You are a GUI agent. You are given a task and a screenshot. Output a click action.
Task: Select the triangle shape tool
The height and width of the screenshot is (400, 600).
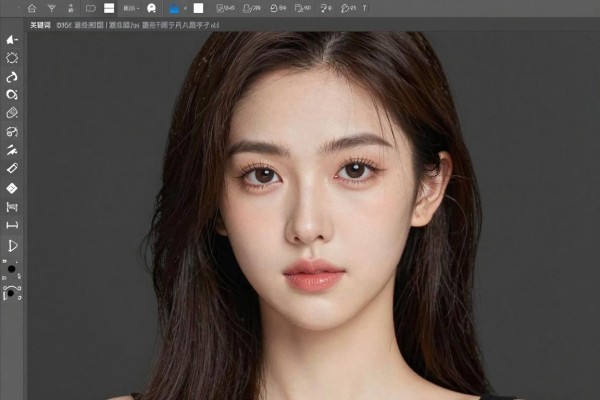coord(12,246)
